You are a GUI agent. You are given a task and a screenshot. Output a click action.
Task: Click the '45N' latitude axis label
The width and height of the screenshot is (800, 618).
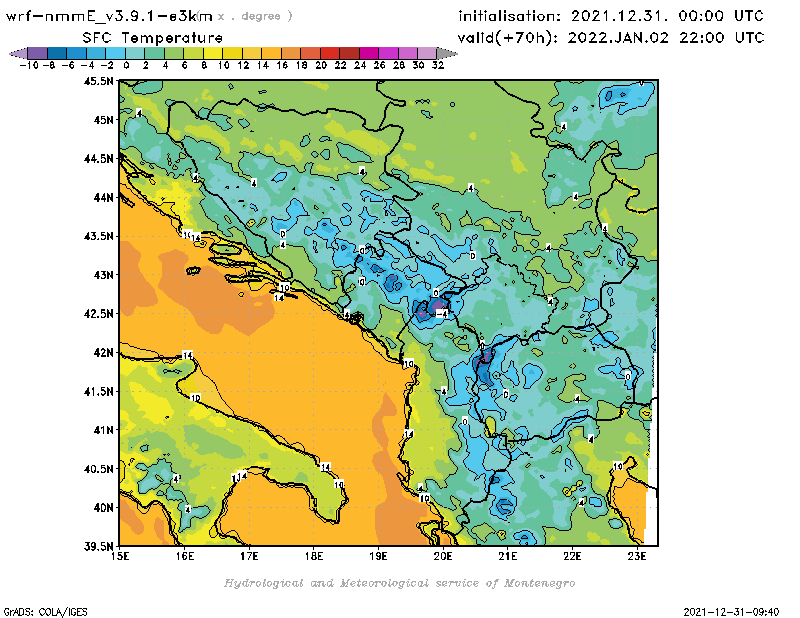tap(103, 120)
